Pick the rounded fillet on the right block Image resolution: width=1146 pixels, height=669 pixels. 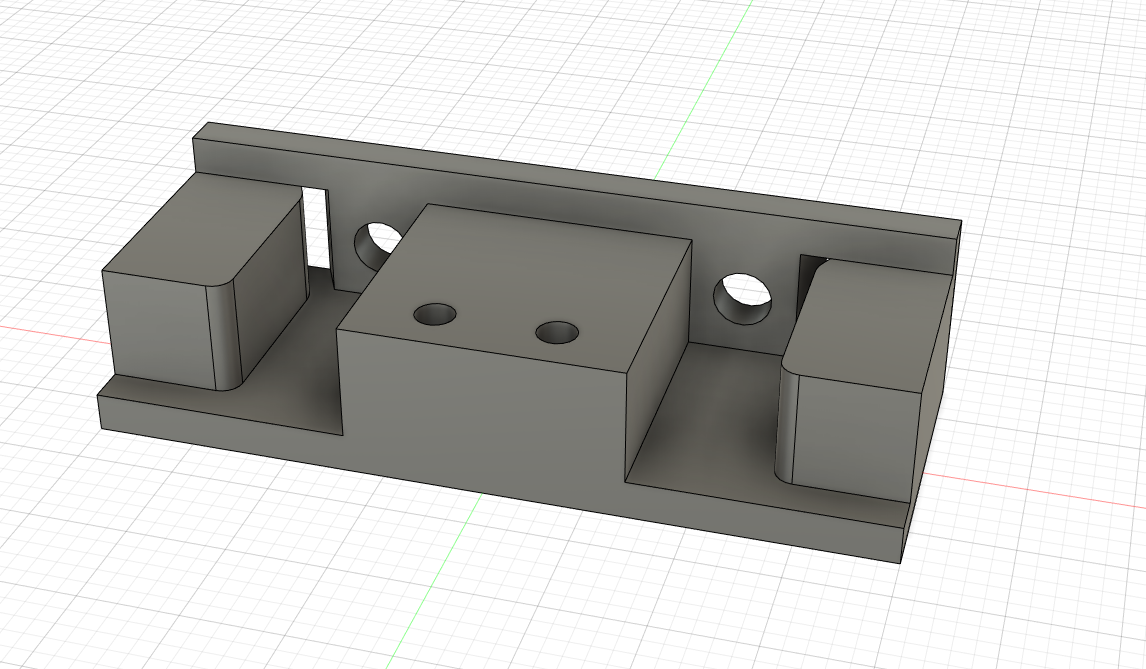coord(787,420)
